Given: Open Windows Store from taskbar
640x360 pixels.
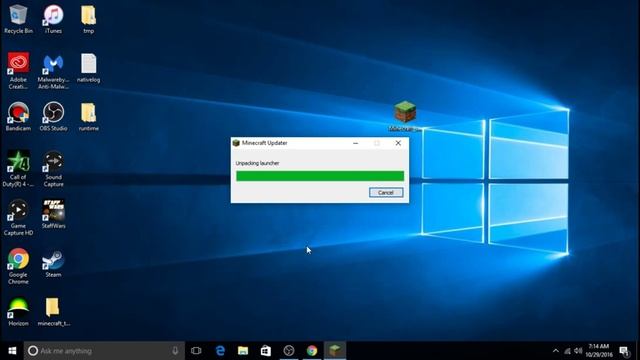Looking at the screenshot, I should [x=266, y=351].
